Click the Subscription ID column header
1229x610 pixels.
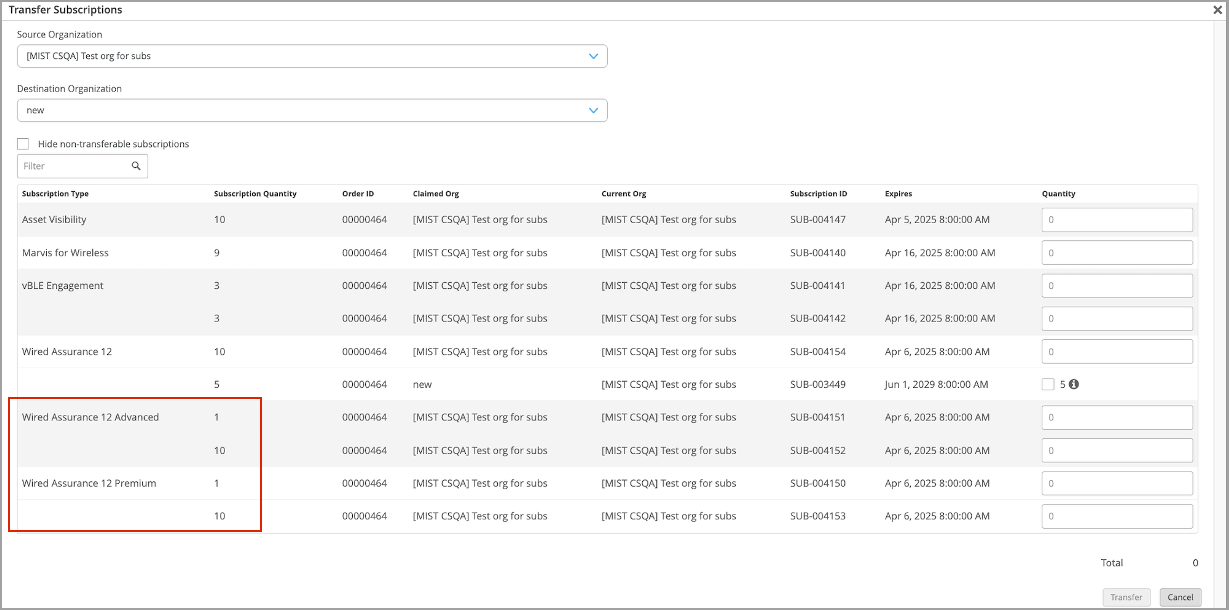click(x=818, y=194)
